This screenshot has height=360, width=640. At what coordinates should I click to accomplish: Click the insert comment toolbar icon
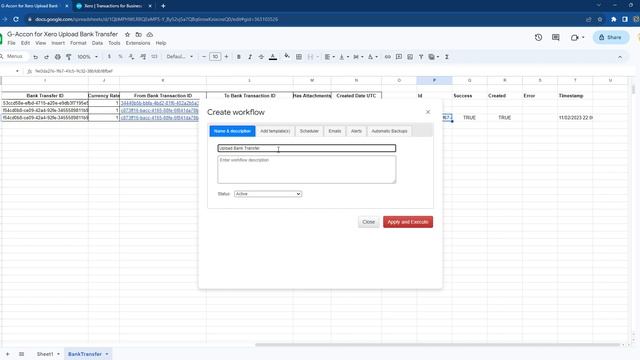[x=399, y=57]
